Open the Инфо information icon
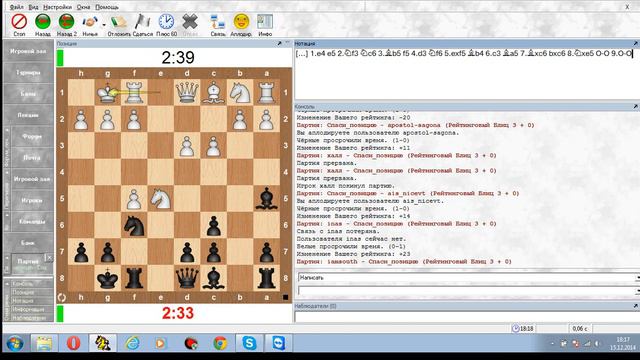This screenshot has height=360, width=640. [265, 22]
